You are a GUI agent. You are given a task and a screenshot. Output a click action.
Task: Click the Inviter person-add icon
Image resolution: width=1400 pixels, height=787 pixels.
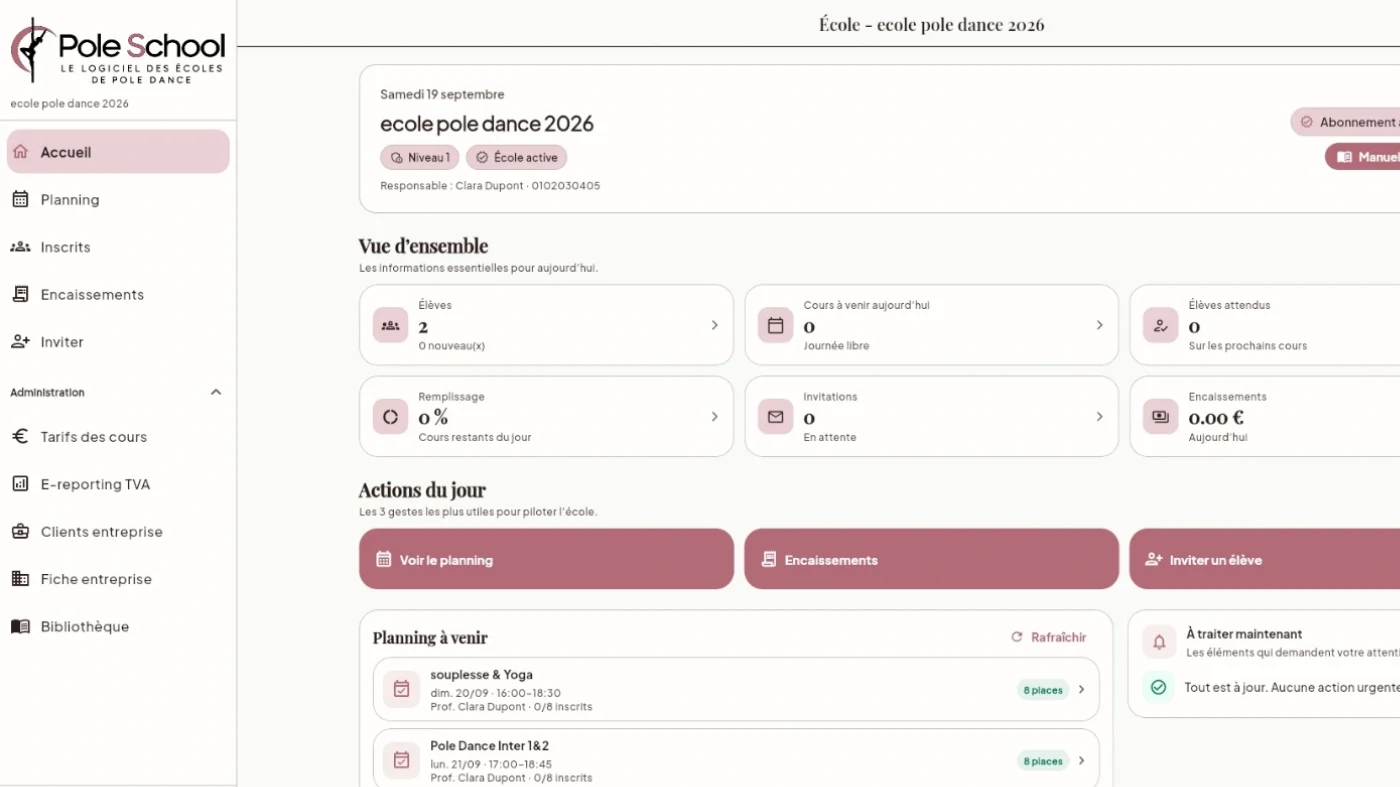pos(20,342)
